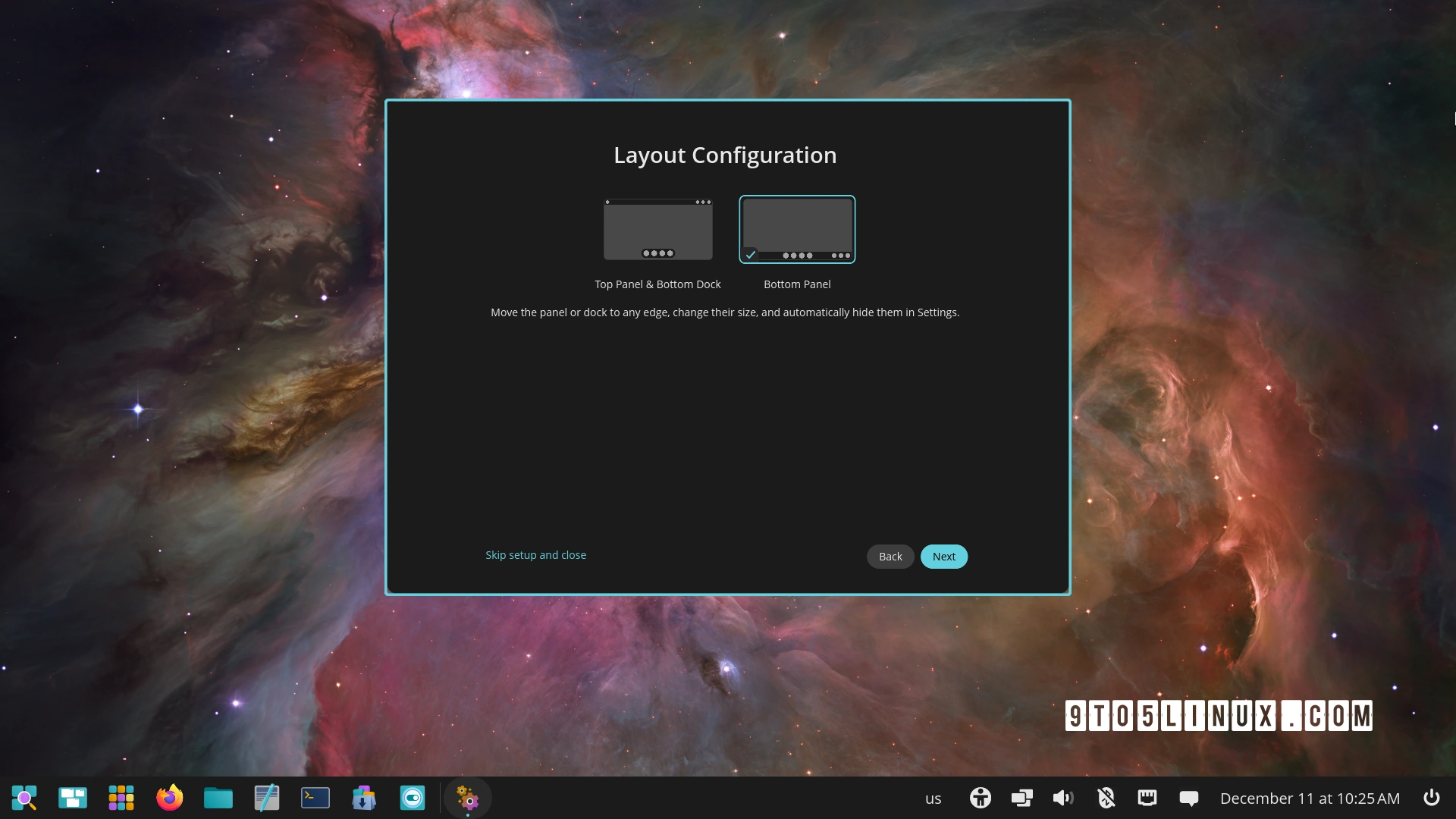Click the Bottom Panel label
Image resolution: width=1456 pixels, height=819 pixels.
point(797,284)
